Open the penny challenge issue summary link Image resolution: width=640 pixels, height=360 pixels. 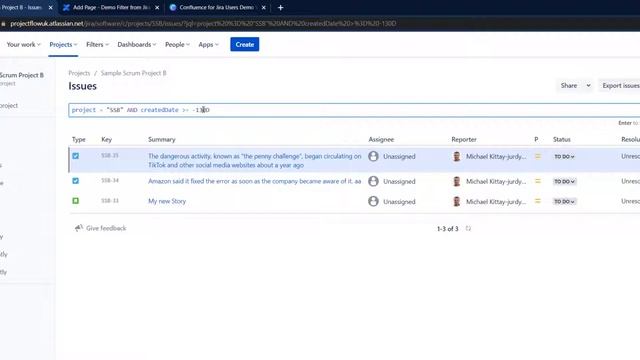[255, 161]
